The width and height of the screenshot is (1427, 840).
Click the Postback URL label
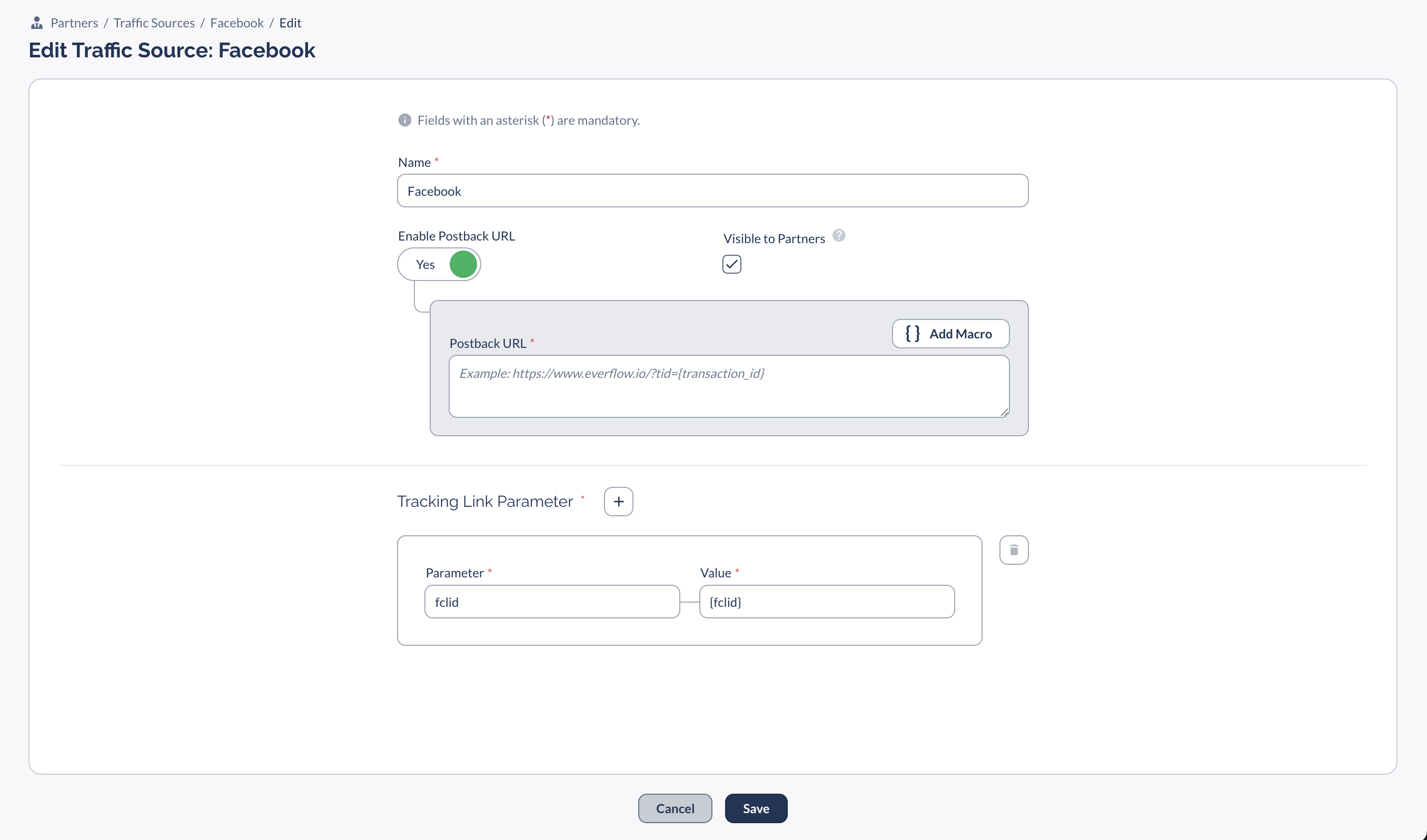point(488,344)
